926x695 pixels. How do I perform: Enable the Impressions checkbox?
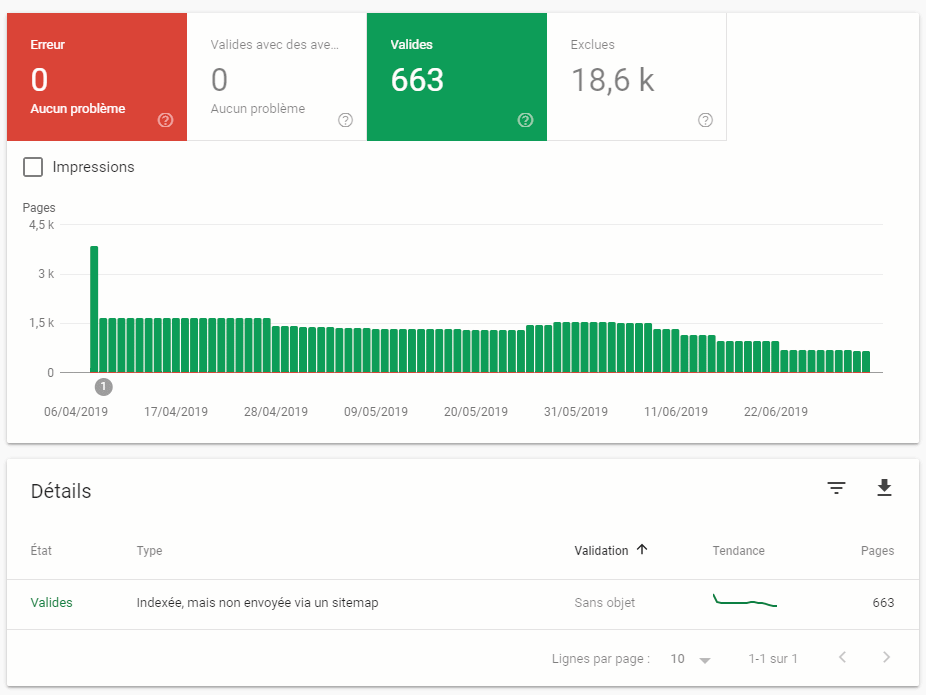[33, 167]
